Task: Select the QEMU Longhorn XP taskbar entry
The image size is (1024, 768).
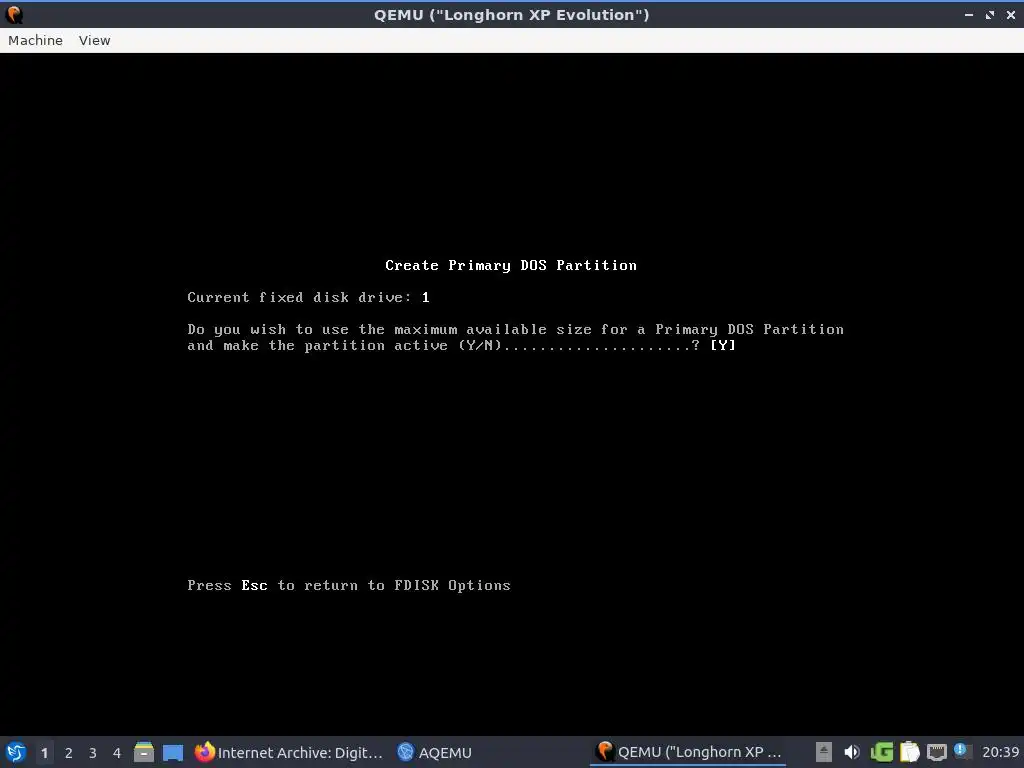Action: (688, 752)
